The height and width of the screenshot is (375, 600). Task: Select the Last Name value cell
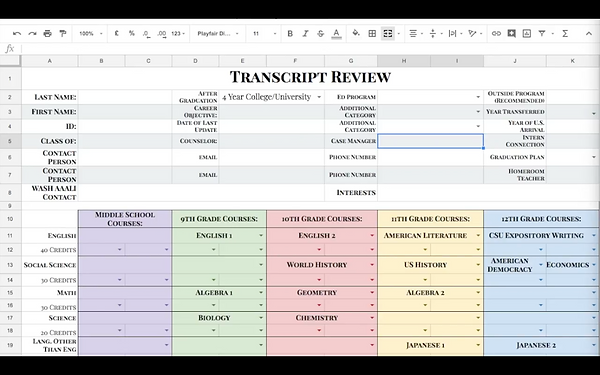click(125, 97)
